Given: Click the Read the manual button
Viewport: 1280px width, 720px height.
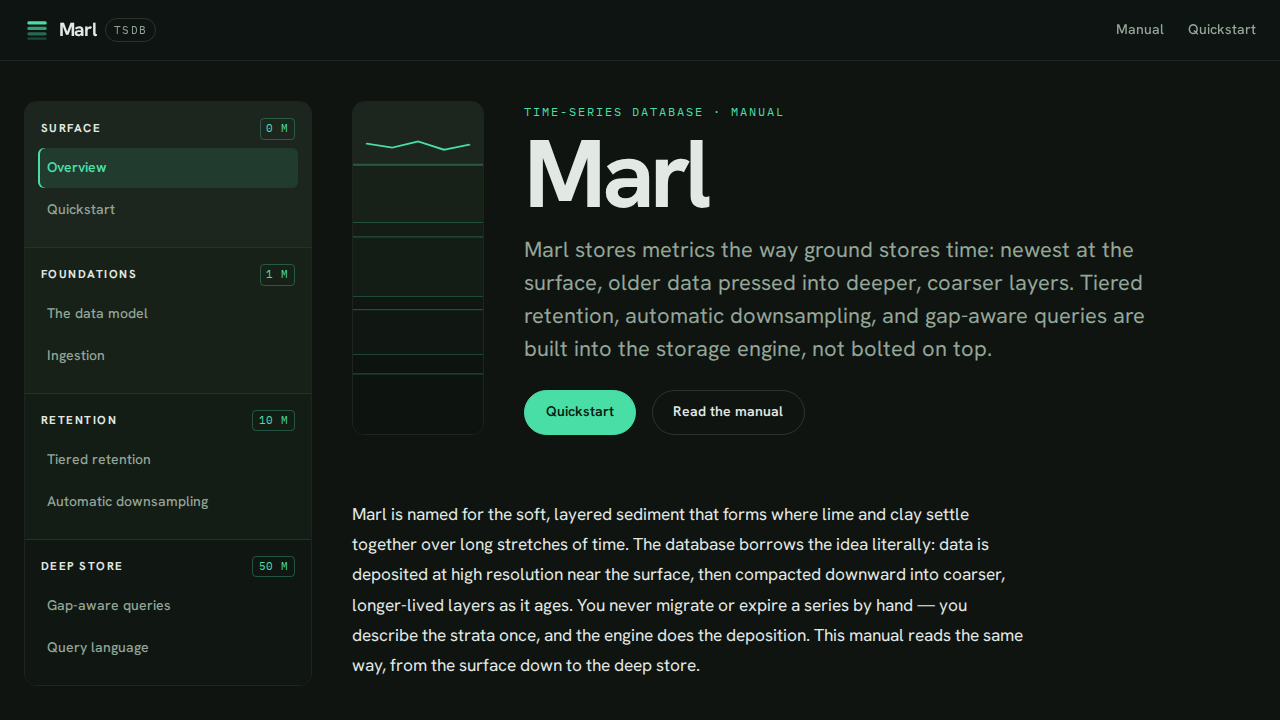Looking at the screenshot, I should [728, 412].
